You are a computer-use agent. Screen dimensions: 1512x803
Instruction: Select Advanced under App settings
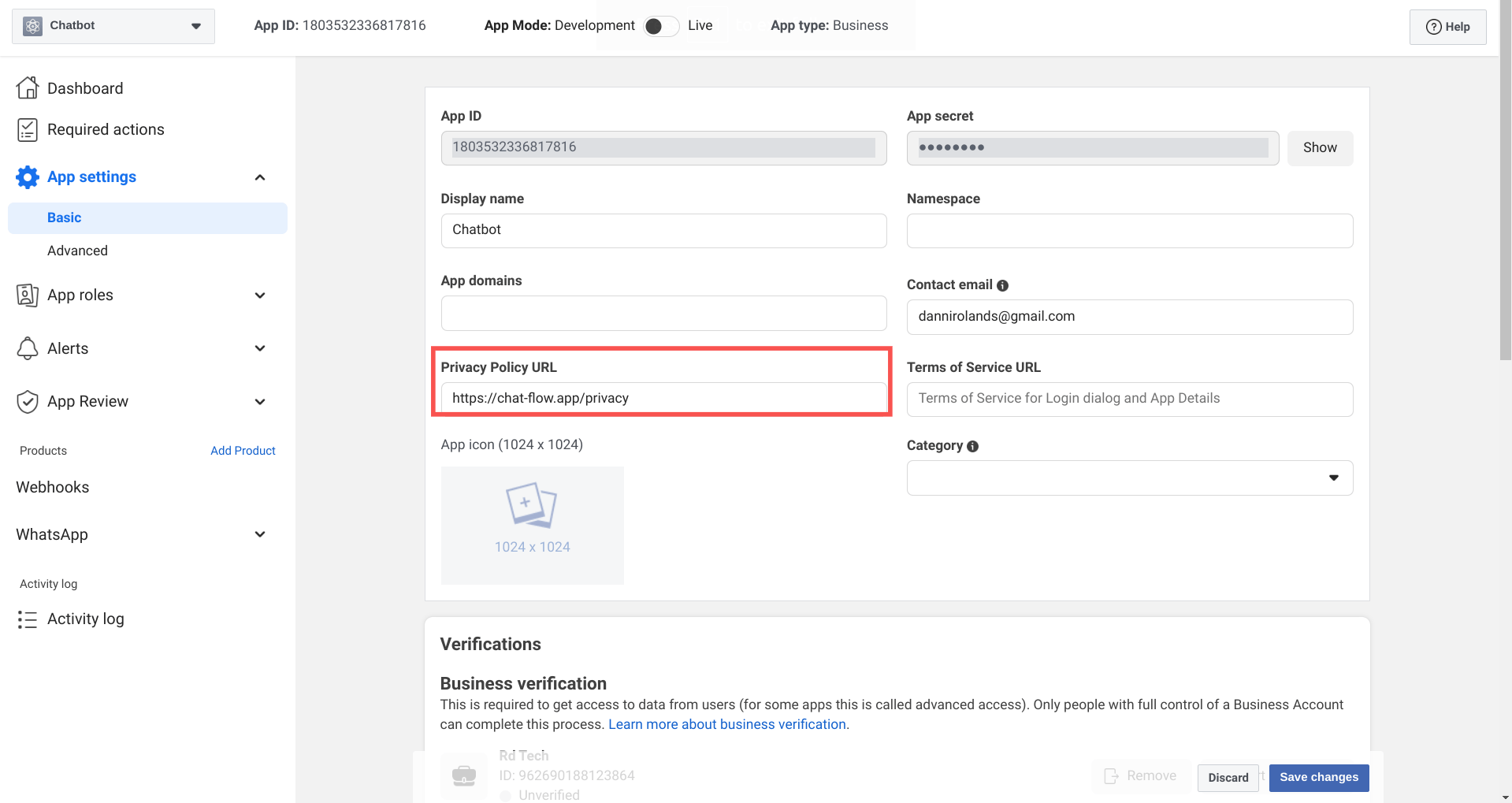pyautogui.click(x=77, y=251)
